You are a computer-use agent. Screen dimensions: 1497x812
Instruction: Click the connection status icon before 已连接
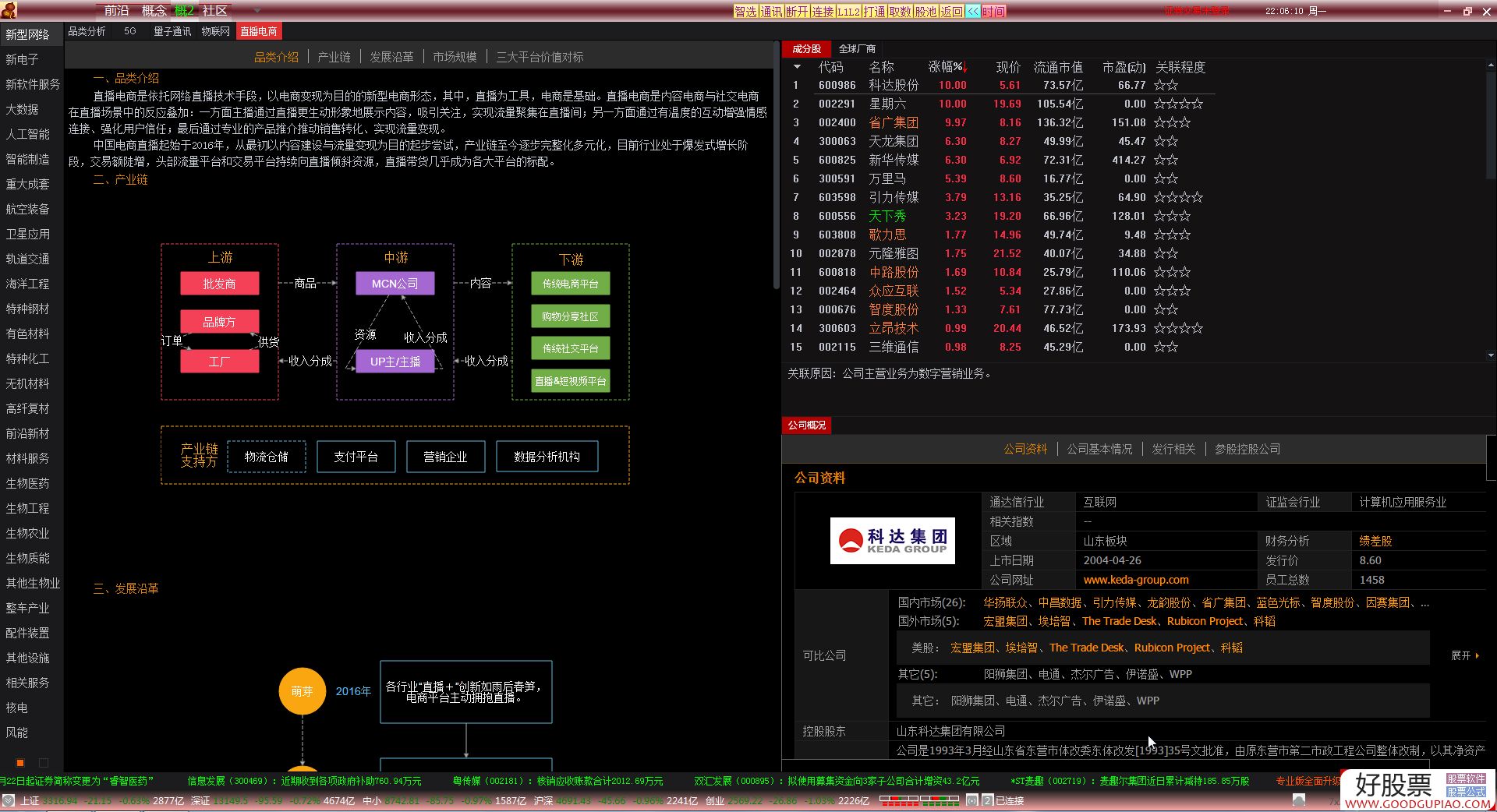pyautogui.click(x=987, y=800)
